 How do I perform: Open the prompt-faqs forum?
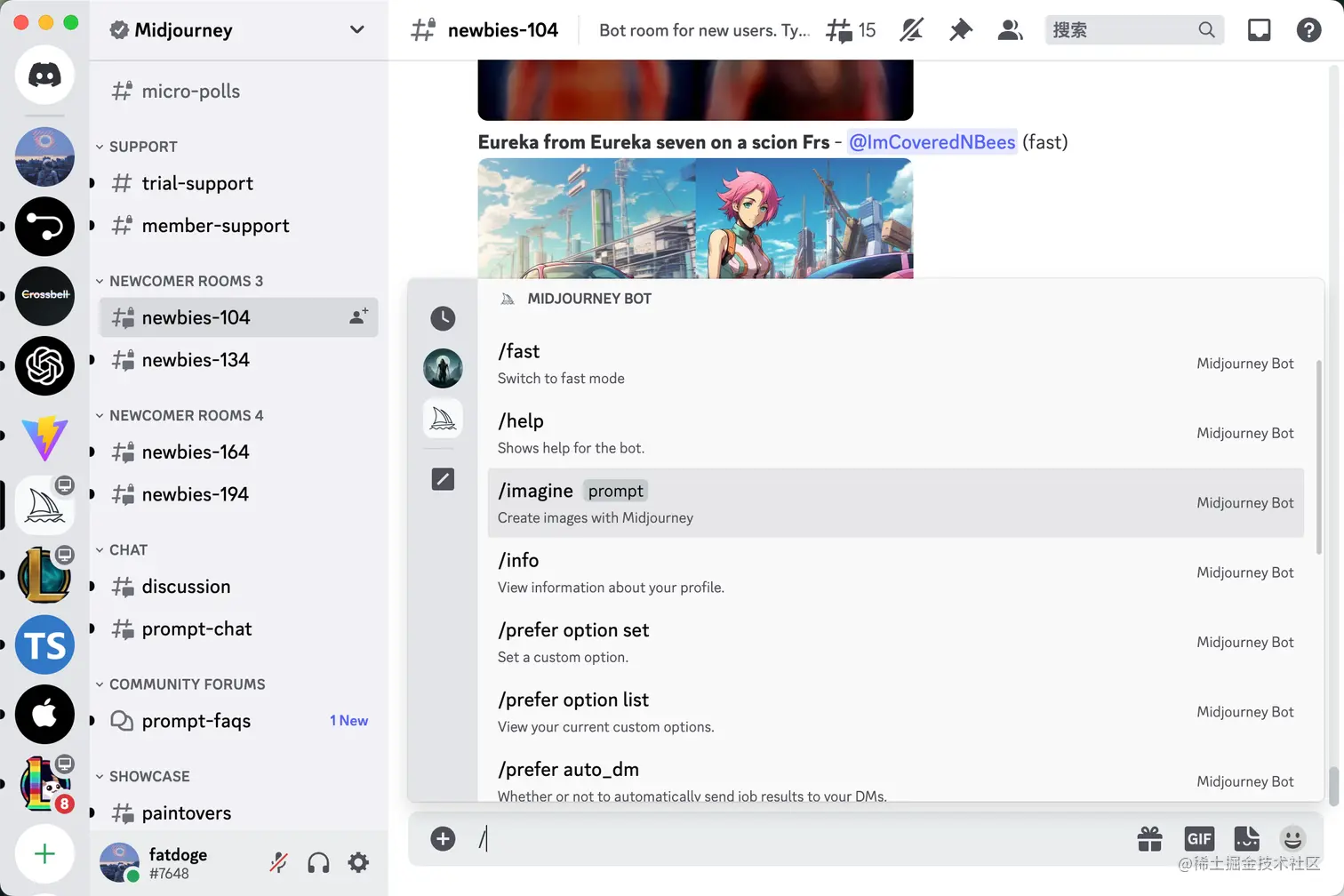pos(238,721)
